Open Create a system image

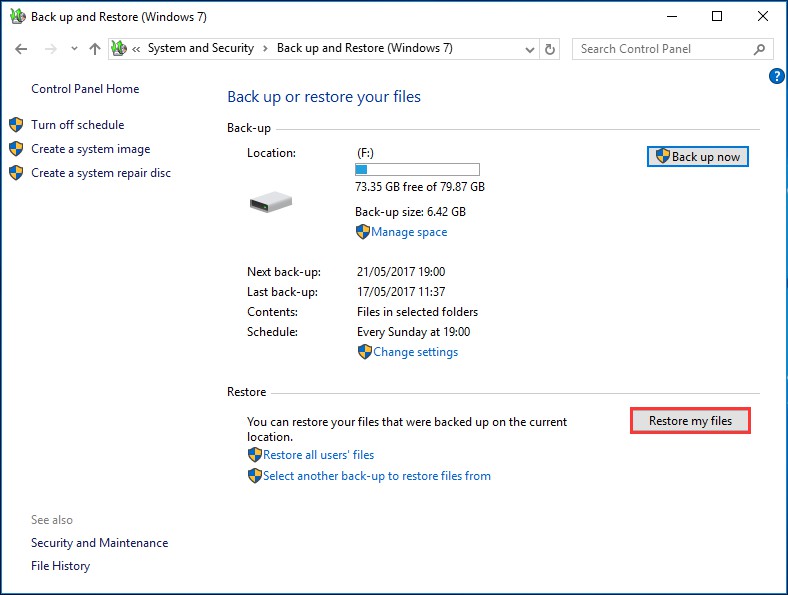[x=90, y=149]
